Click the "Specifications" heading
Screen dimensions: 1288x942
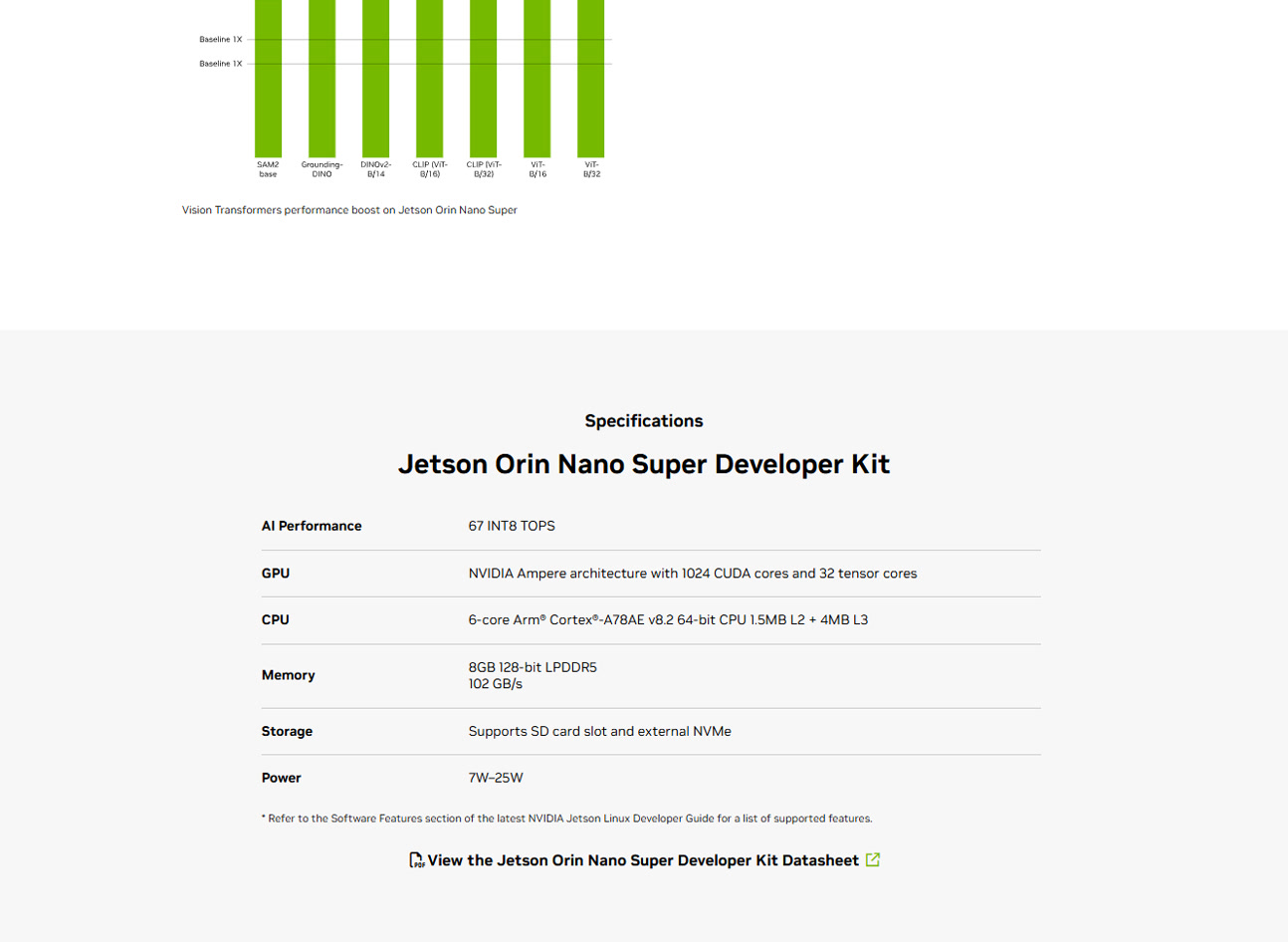(644, 421)
